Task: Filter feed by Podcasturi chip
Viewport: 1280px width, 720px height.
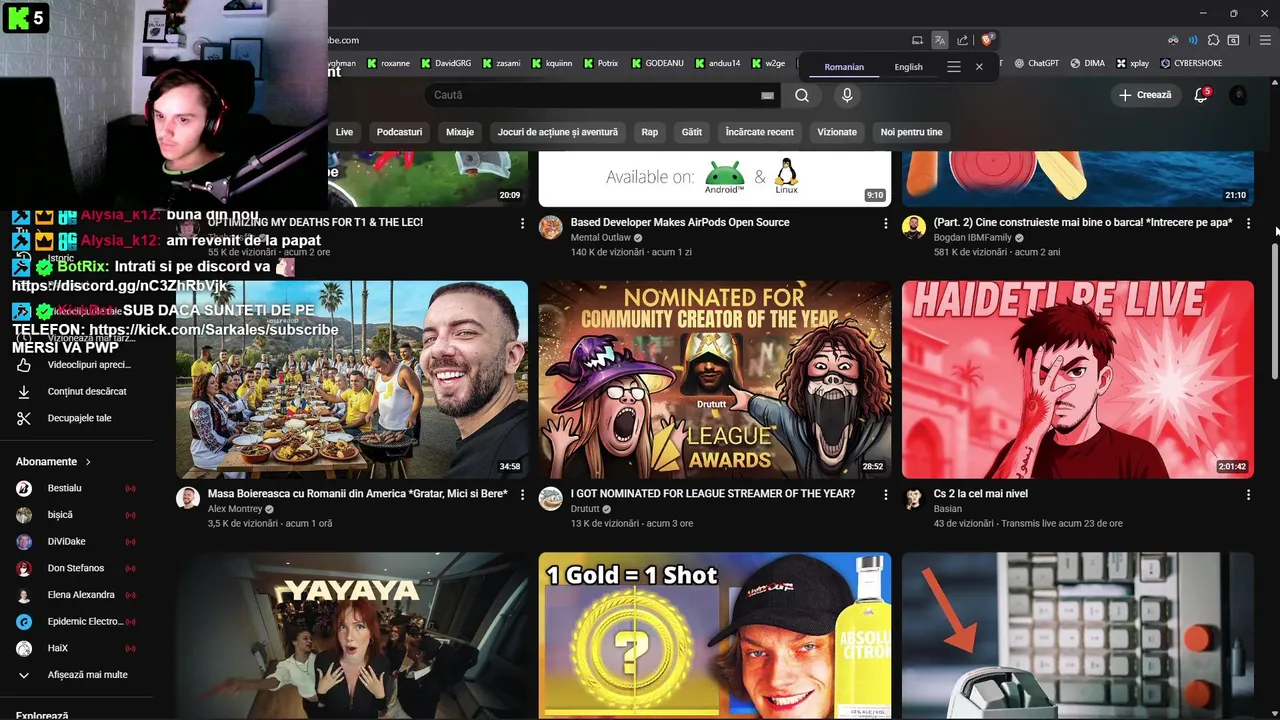Action: (399, 132)
